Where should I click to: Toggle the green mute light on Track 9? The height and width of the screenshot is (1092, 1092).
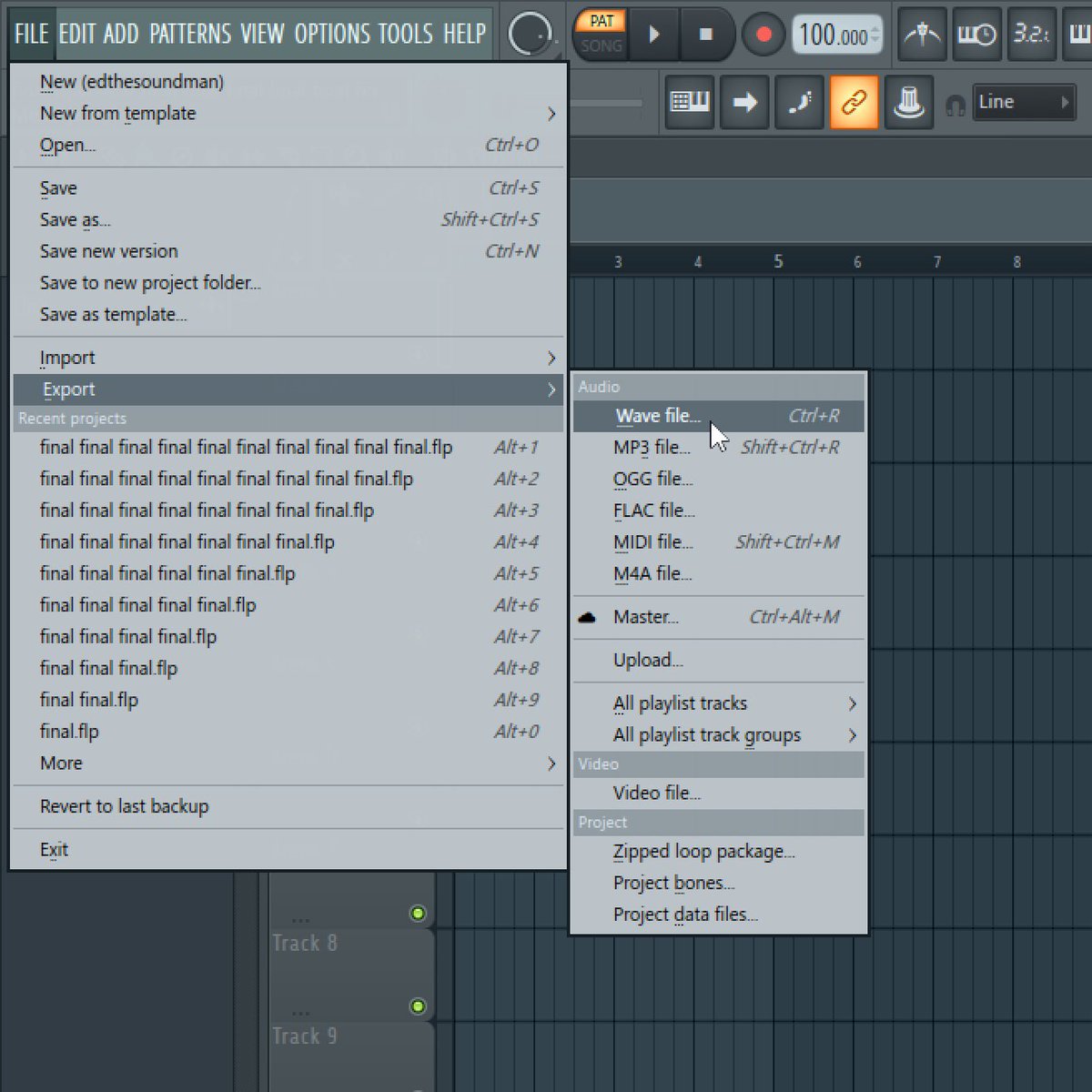418,1007
